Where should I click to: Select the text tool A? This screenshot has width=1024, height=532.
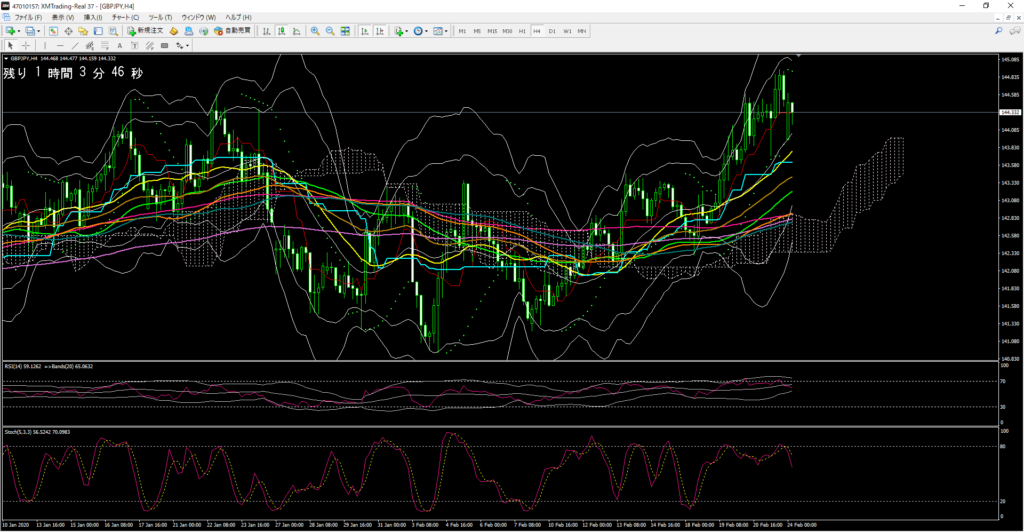tap(120, 45)
